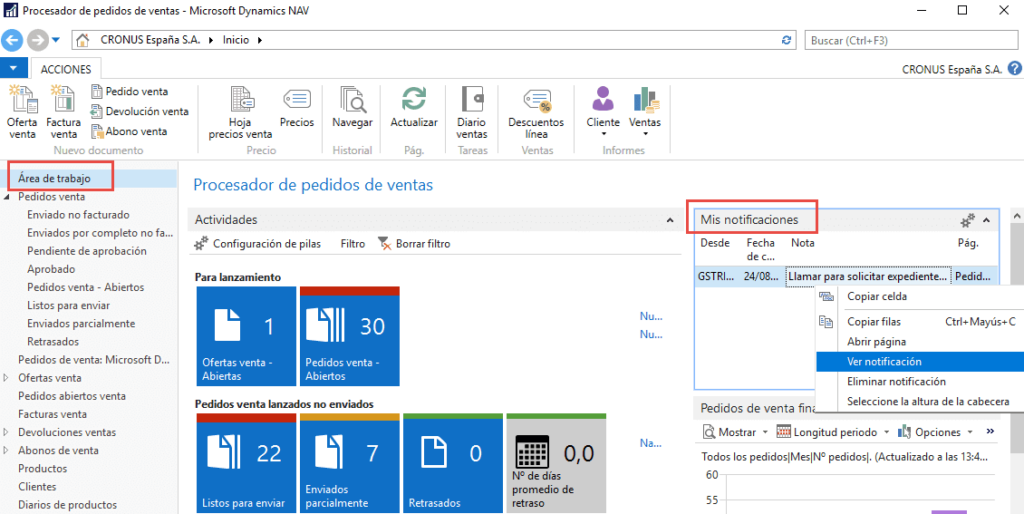Go back with the navigation arrow
This screenshot has width=1024, height=514.
pyautogui.click(x=12, y=40)
